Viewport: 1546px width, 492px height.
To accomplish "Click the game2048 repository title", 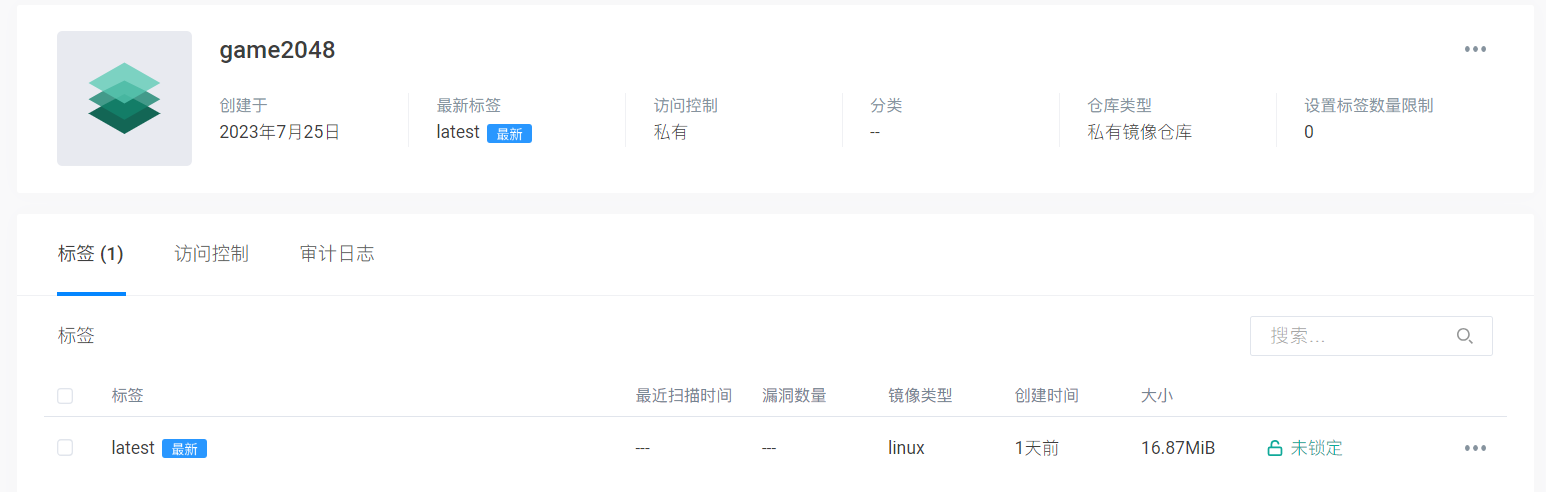I will coord(277,50).
